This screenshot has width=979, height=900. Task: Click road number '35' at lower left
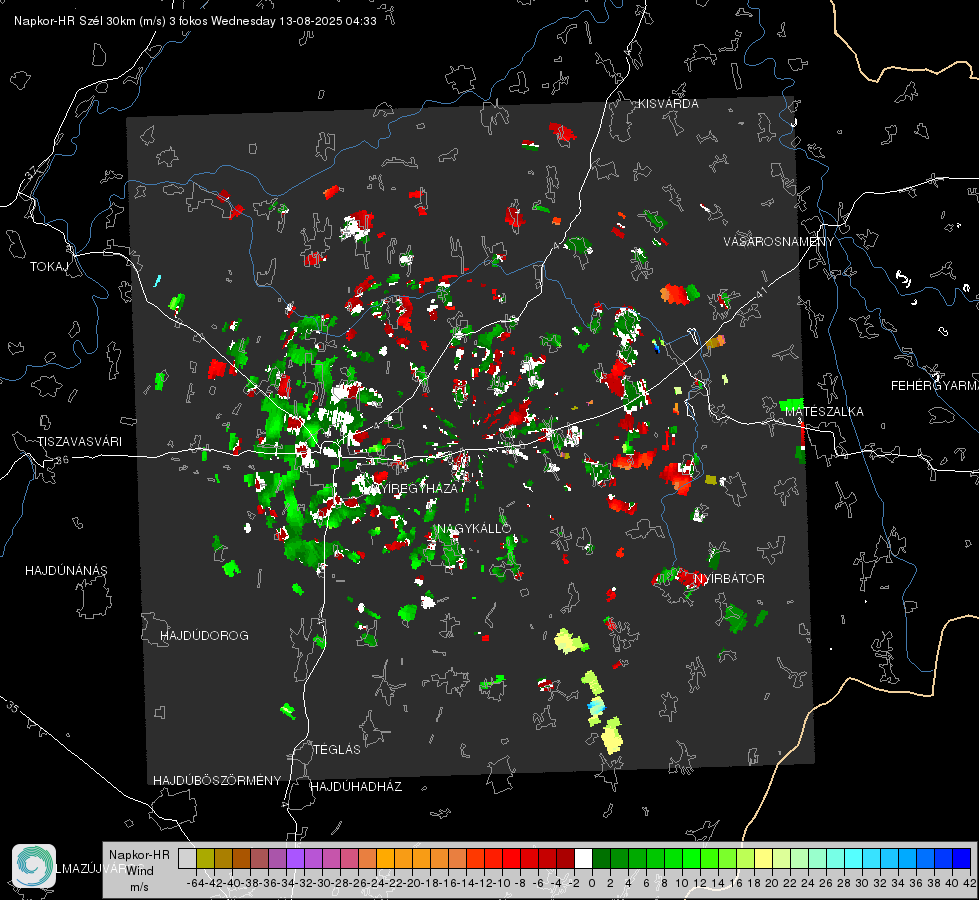pos(13,707)
